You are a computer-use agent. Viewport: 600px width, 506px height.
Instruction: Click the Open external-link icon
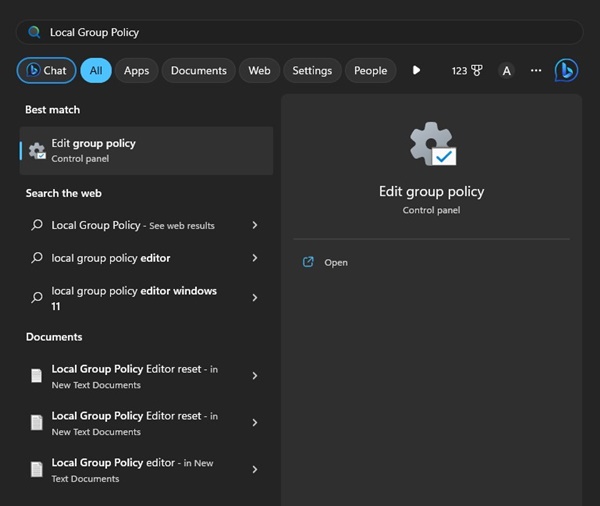click(x=308, y=262)
